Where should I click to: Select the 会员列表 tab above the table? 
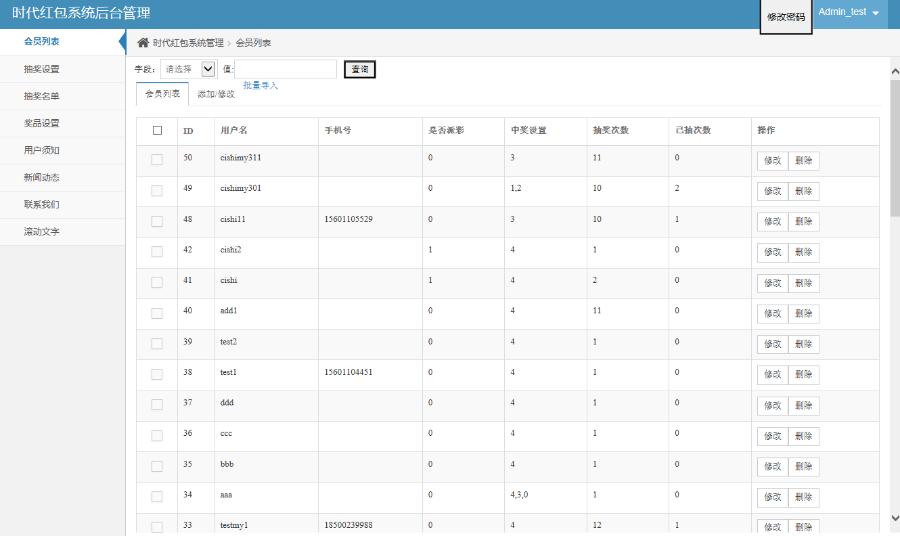pos(162,94)
